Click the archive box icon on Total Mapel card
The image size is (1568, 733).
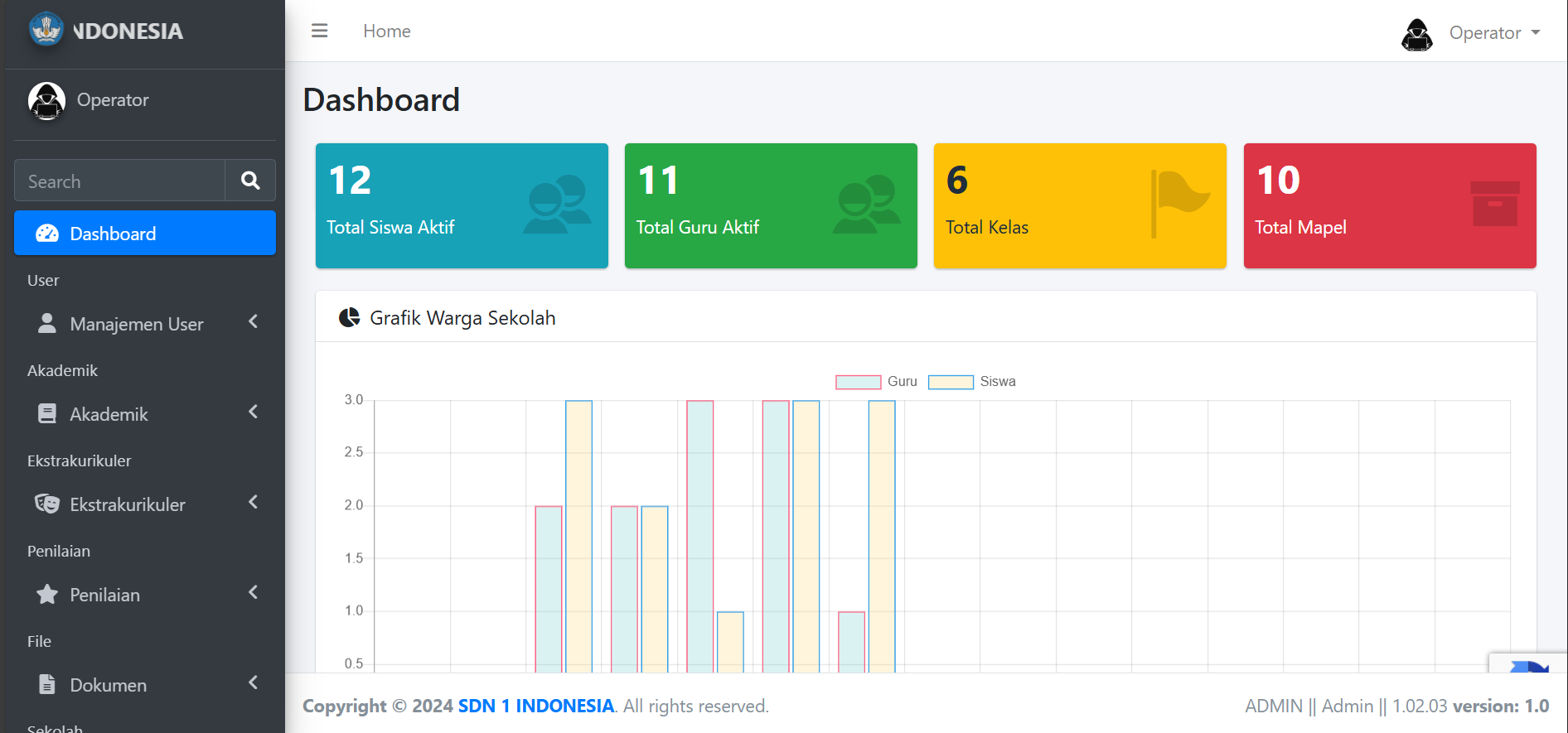click(1494, 204)
